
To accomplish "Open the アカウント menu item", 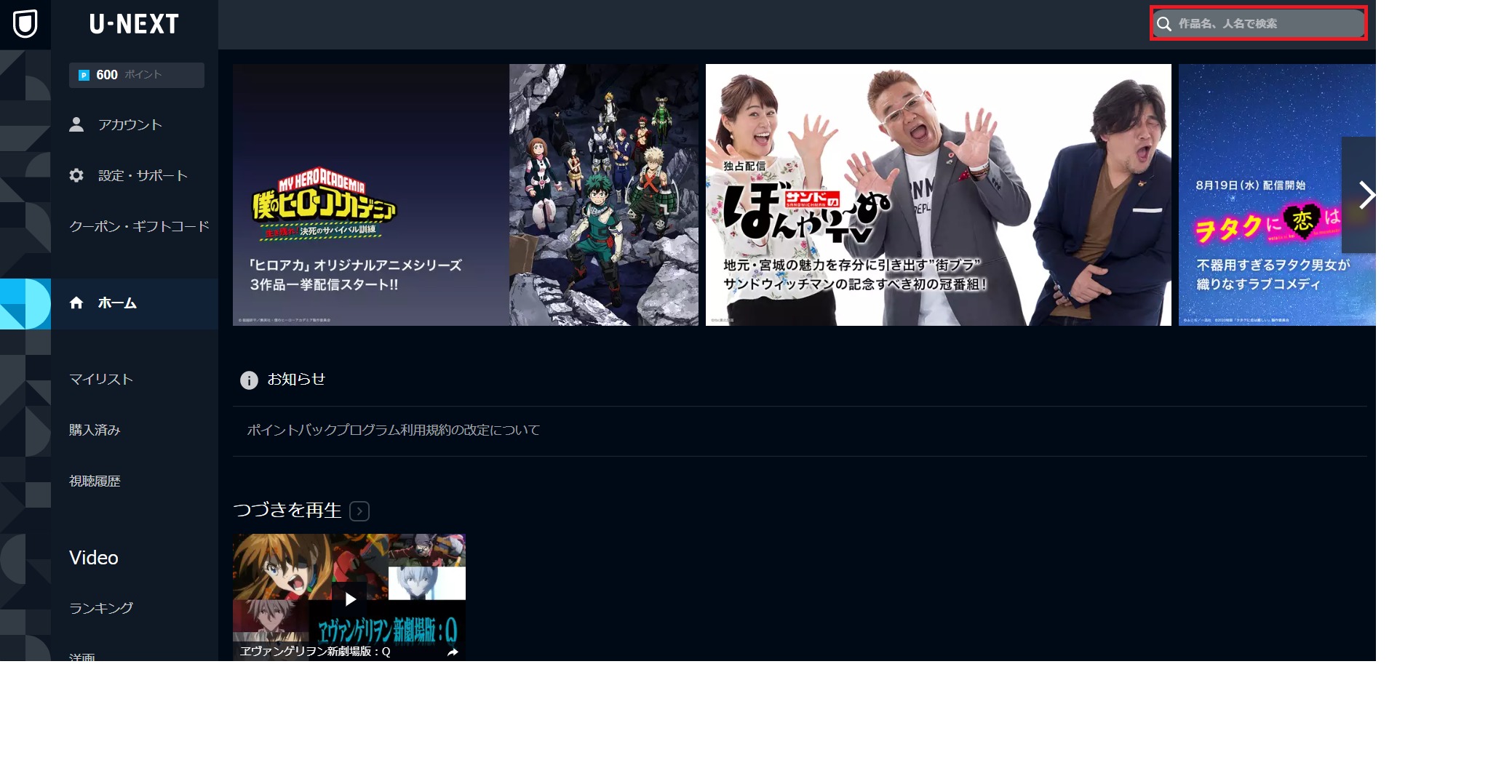I will click(135, 125).
